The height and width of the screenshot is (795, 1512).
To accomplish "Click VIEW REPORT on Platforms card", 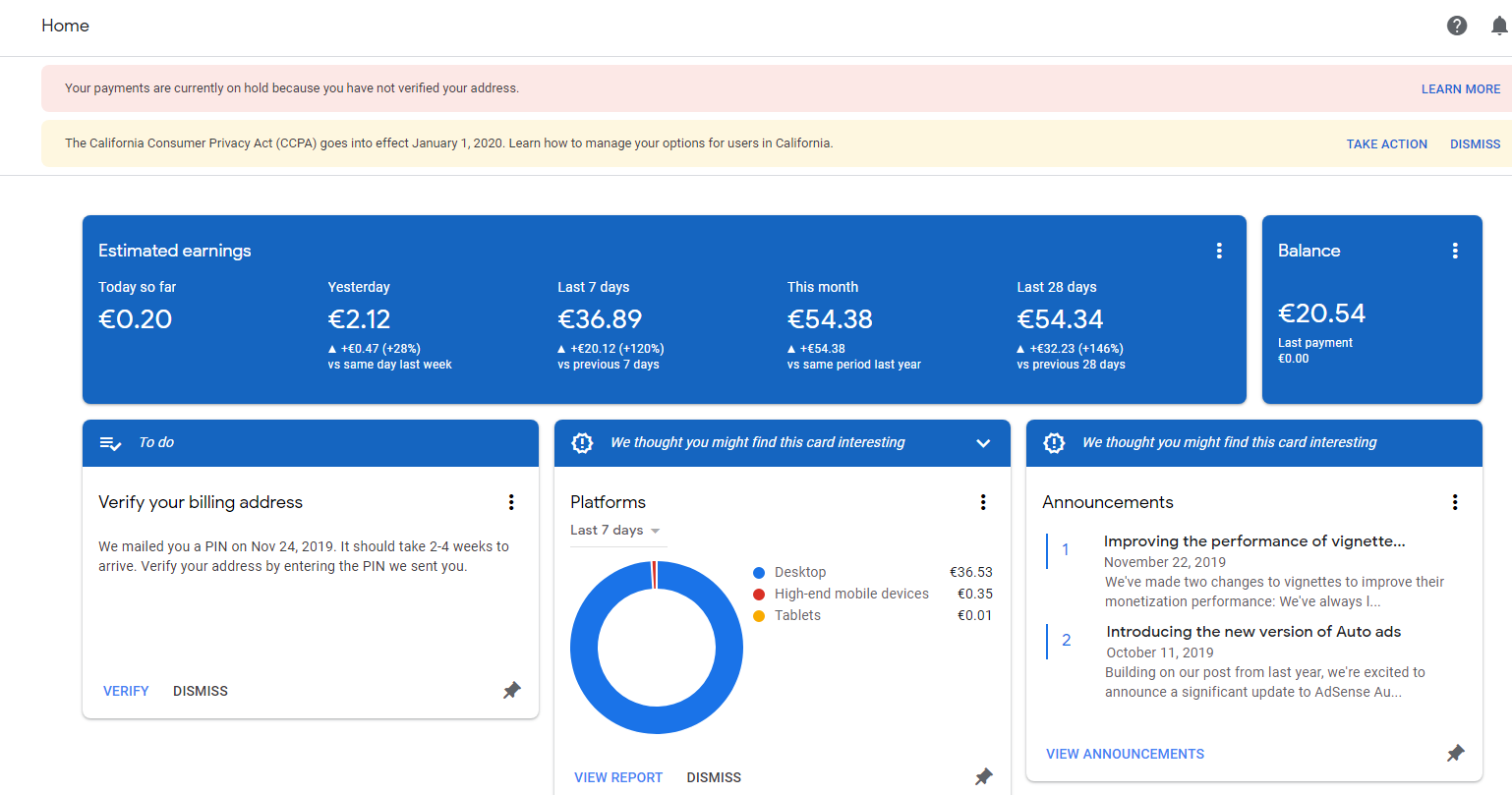I will tap(618, 777).
